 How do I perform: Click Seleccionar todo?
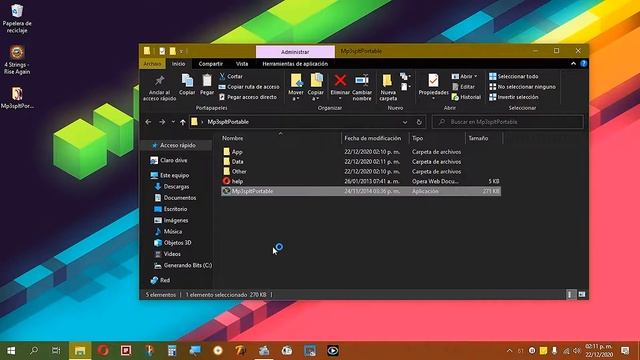click(513, 76)
